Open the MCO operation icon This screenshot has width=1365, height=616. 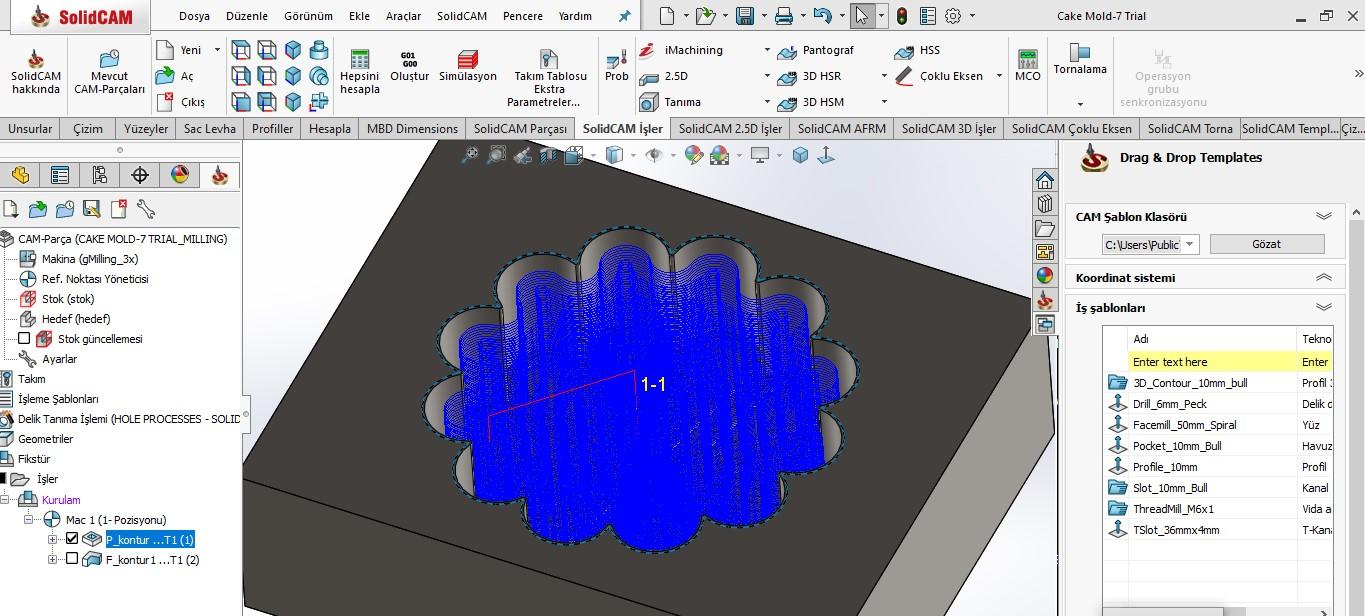pyautogui.click(x=1027, y=60)
